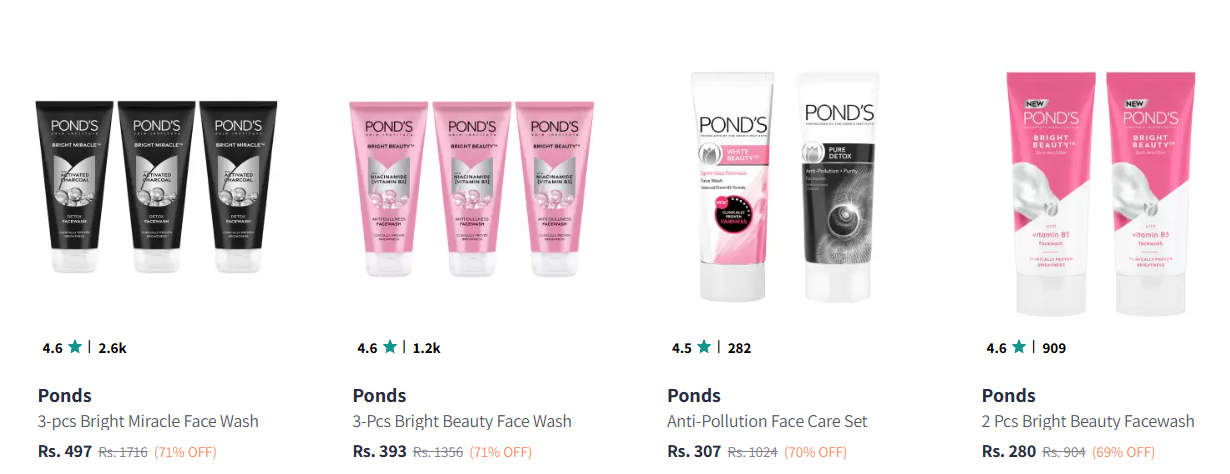The height and width of the screenshot is (474, 1230).
Task: Click the star icon beside 2.6k rating
Action: coord(75,348)
